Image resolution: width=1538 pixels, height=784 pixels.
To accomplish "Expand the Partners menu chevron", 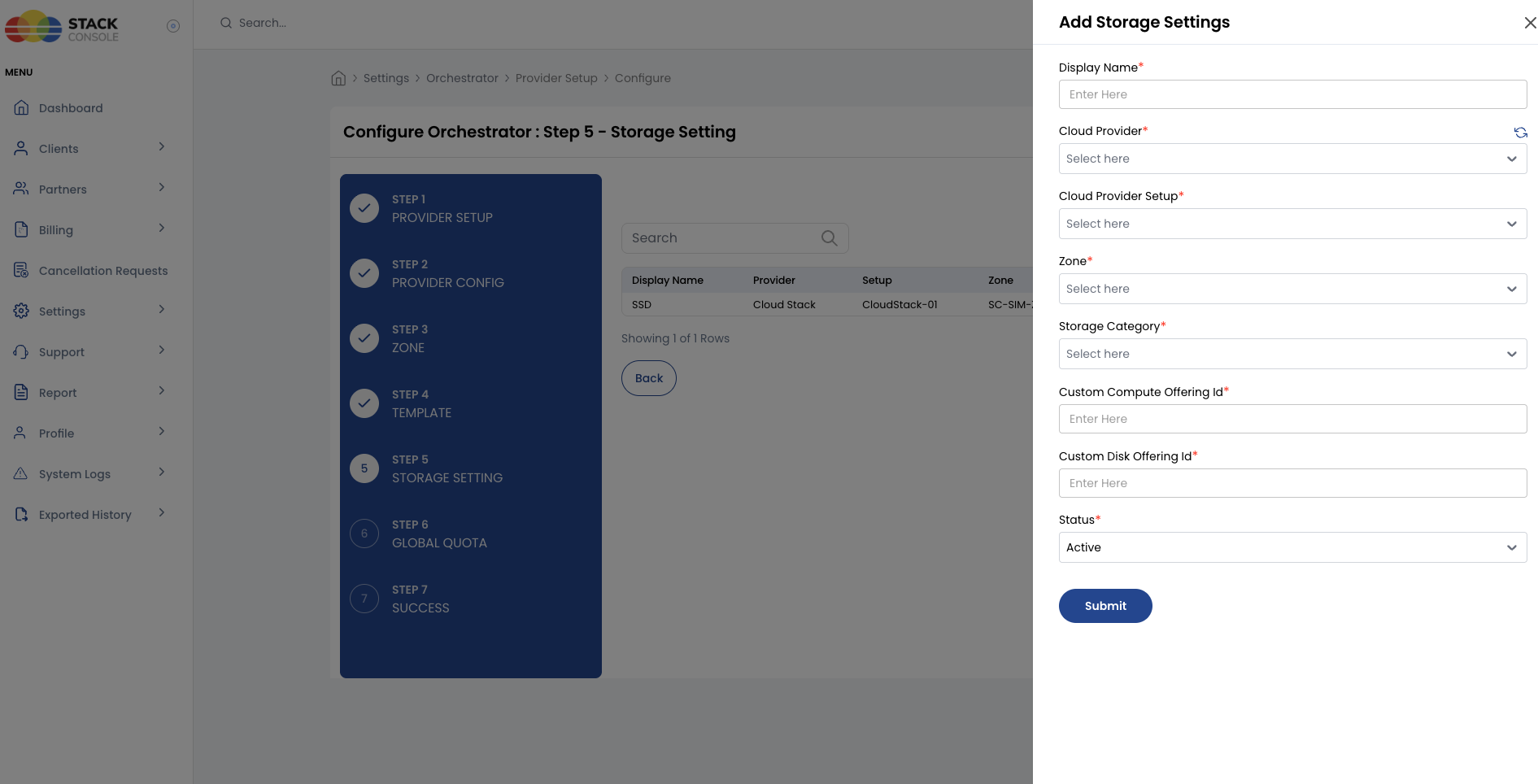I will coord(162,188).
